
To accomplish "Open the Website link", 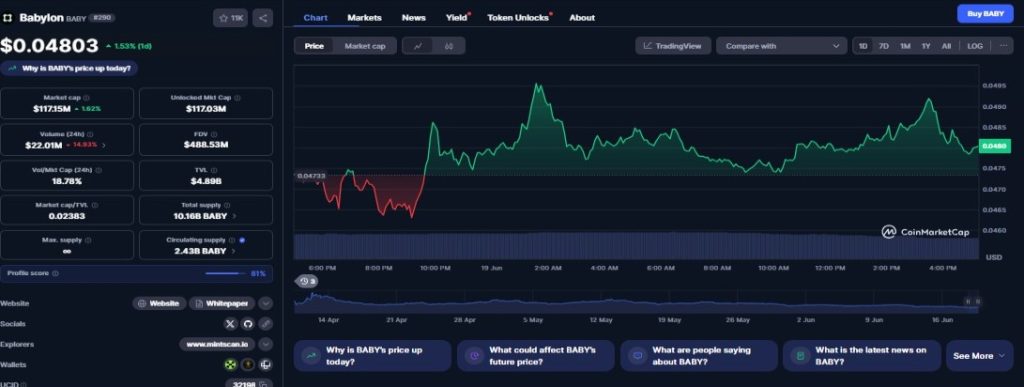I will click(159, 303).
